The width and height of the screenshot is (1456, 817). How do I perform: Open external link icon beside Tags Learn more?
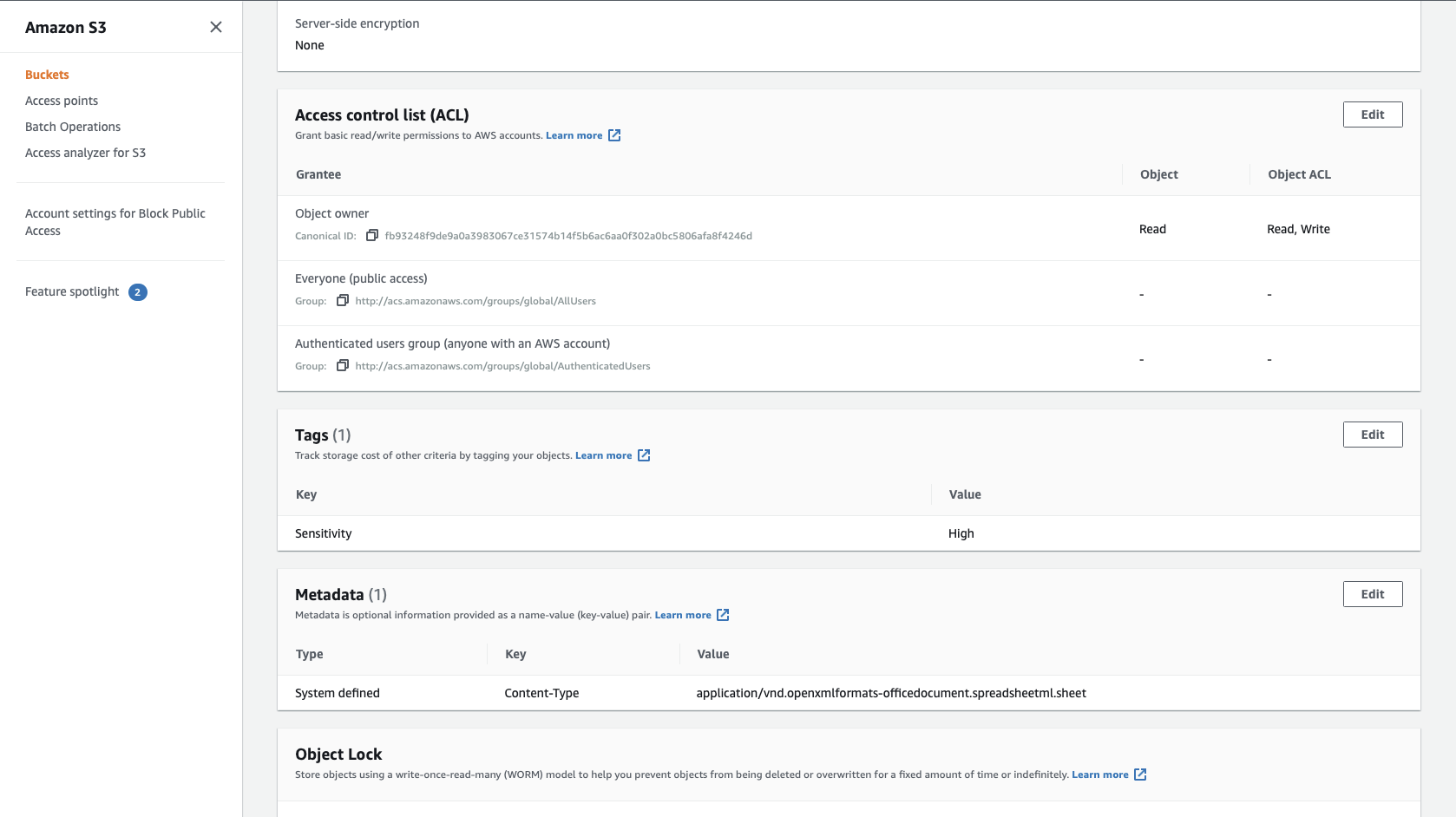644,455
